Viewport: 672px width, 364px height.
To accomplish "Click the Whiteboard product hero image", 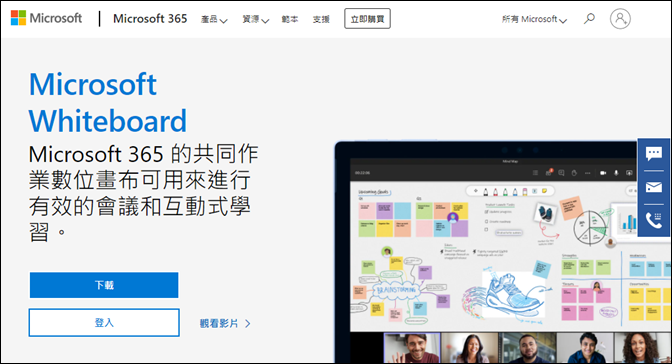I will (x=503, y=253).
